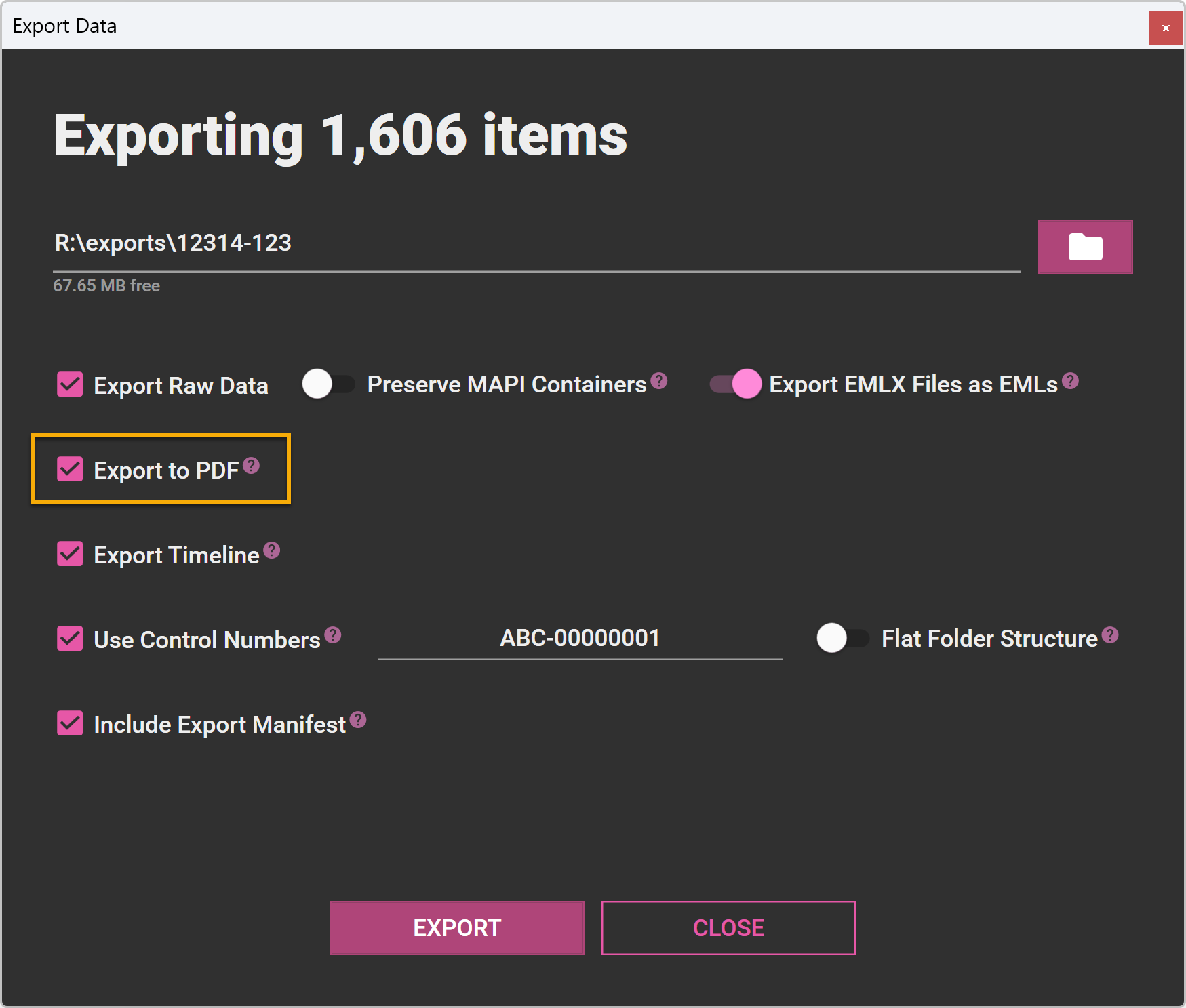Screen dimensions: 1186x1008
Task: Uncheck Include Export Manifest checkbox
Action: 70,723
